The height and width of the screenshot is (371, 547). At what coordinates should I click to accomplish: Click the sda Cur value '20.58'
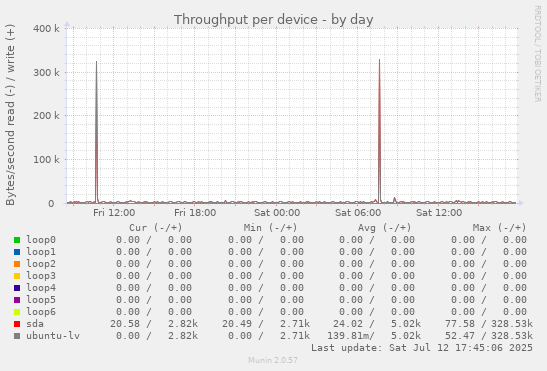point(125,324)
